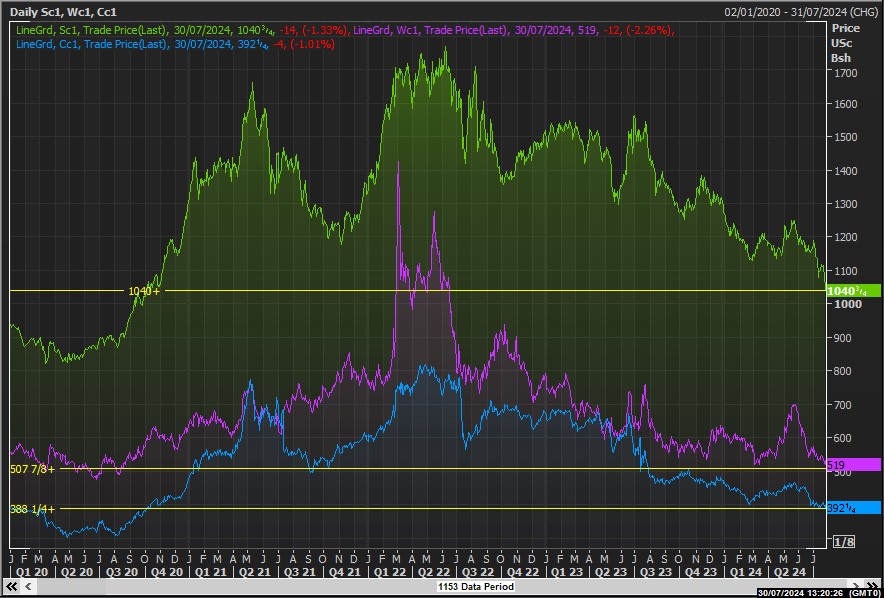Select the Q1 22 quarter label
The width and height of the screenshot is (884, 598).
point(392,571)
